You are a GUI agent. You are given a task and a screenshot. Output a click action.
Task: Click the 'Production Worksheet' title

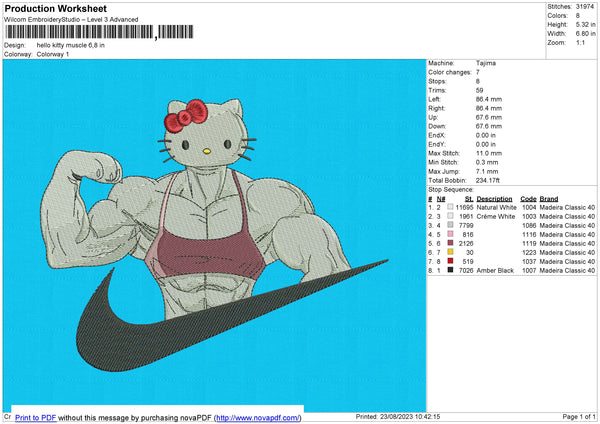pos(56,8)
